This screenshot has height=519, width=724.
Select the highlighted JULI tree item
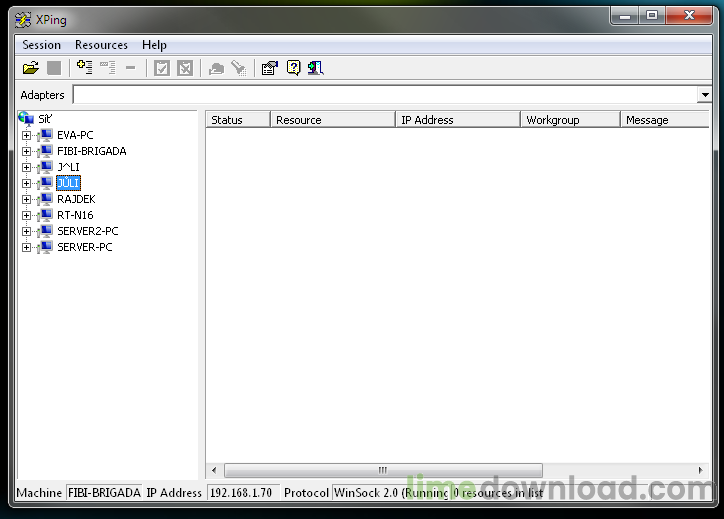68,183
